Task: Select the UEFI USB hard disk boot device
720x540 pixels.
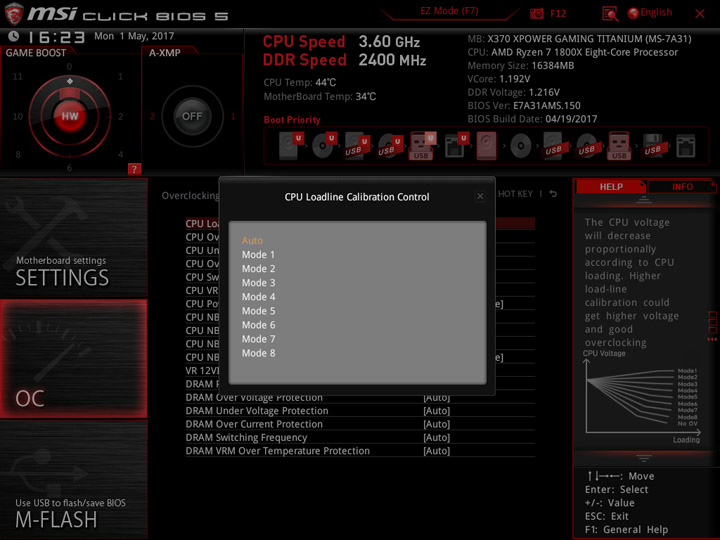Action: pos(357,146)
